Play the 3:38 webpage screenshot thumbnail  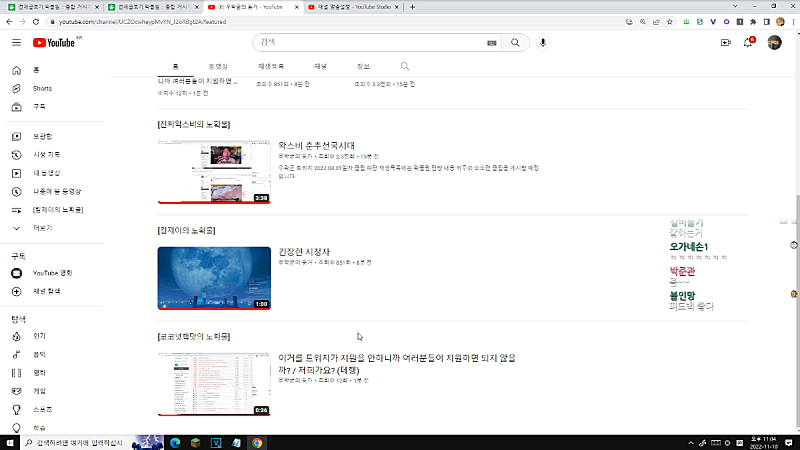point(214,172)
